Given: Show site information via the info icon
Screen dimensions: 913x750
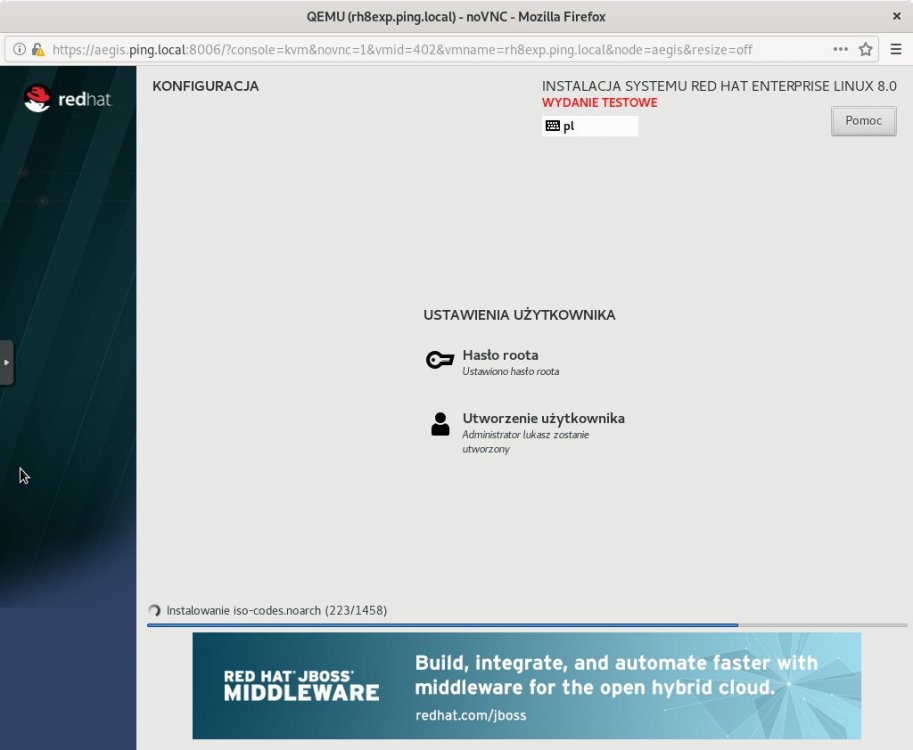Looking at the screenshot, I should (19, 49).
